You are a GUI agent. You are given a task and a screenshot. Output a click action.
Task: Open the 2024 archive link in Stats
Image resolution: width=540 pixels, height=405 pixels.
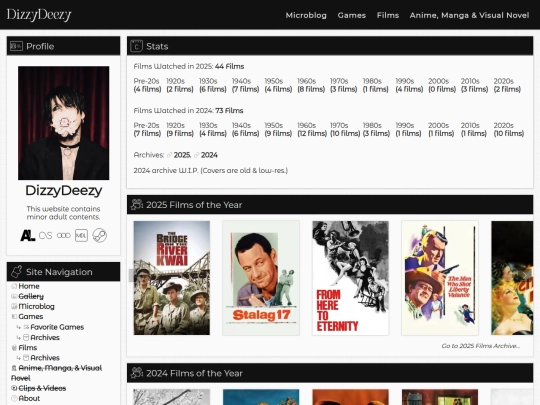point(209,155)
